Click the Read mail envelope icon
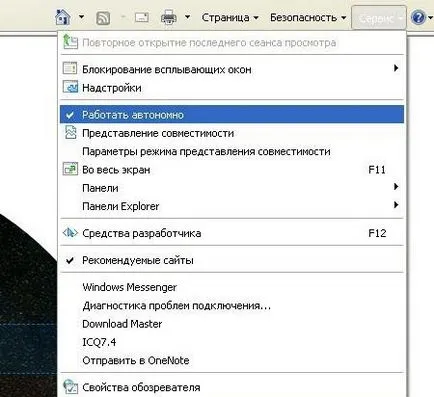 [141, 17]
